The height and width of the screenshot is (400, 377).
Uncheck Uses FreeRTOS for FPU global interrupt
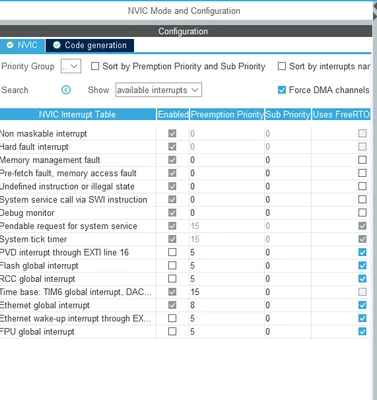tap(362, 332)
